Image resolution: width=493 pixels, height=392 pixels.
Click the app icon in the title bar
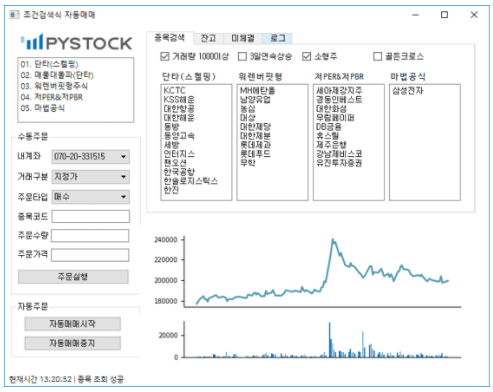coord(14,15)
